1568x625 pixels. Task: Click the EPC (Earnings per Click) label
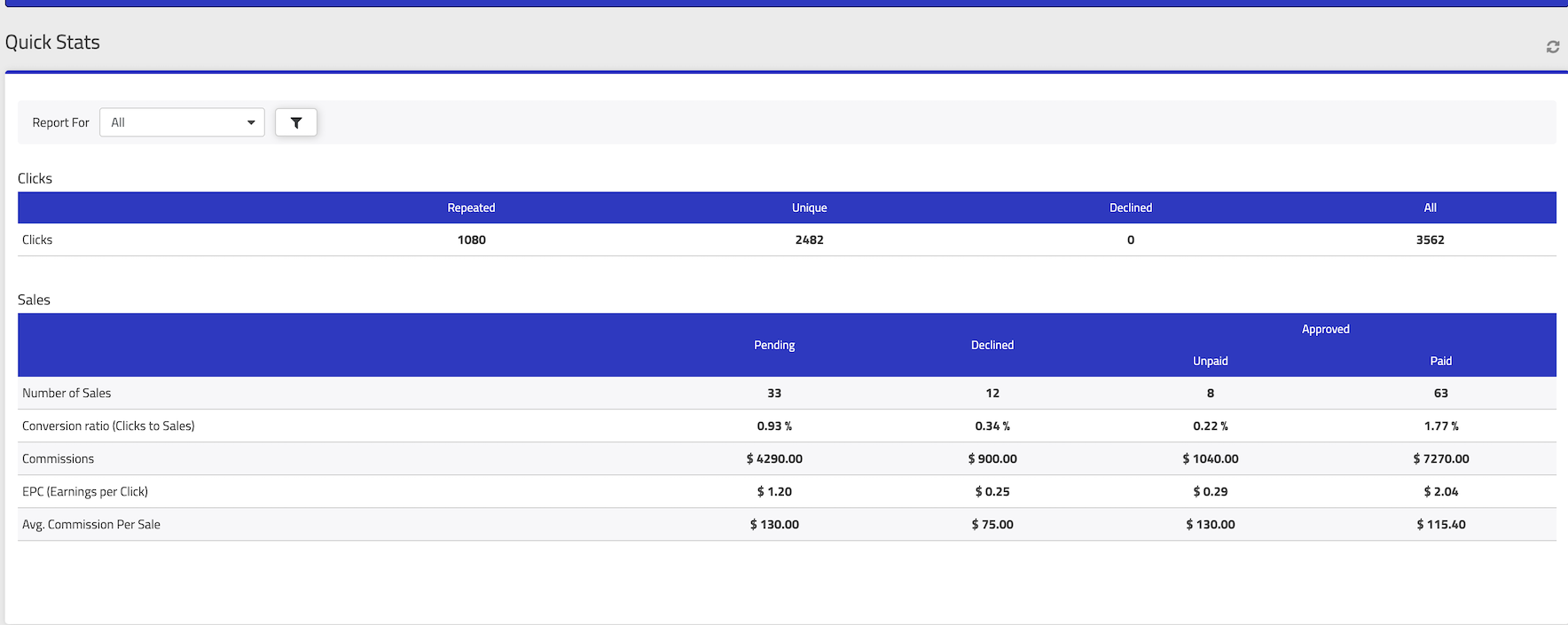85,491
